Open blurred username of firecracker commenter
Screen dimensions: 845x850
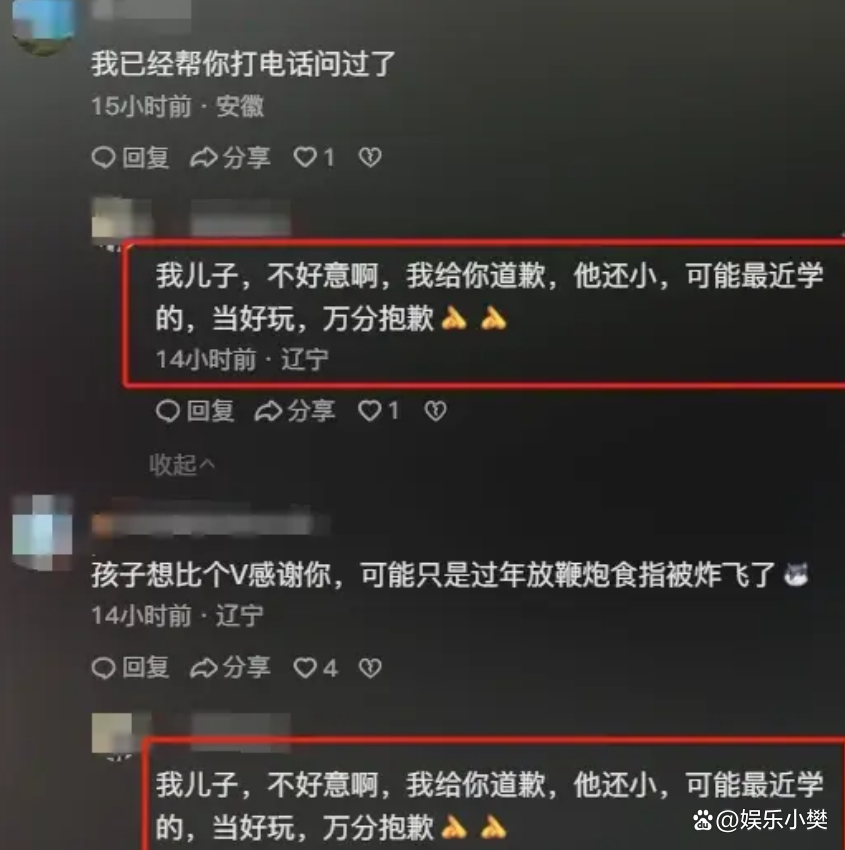210,525
